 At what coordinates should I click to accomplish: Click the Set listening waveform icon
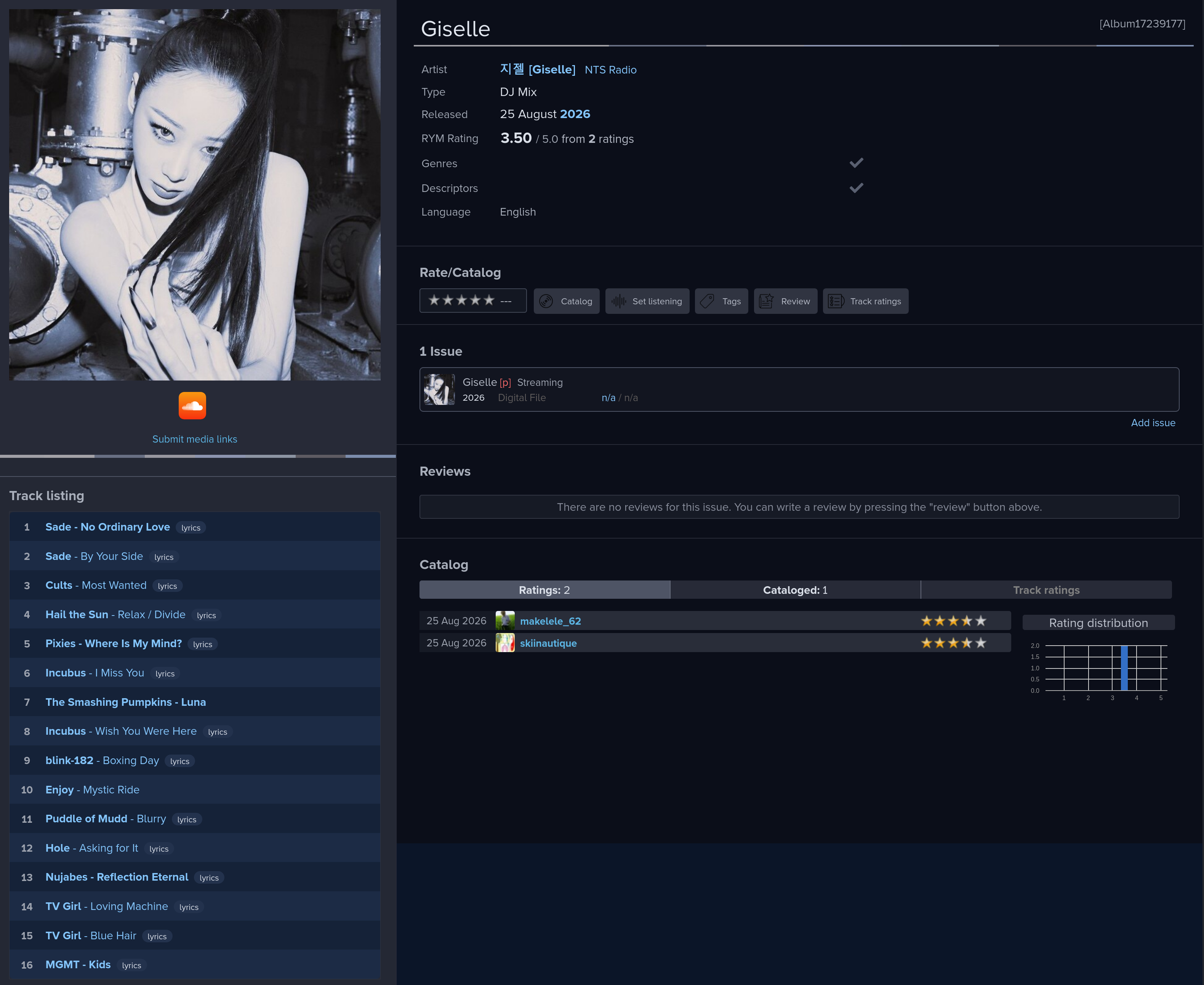(619, 301)
